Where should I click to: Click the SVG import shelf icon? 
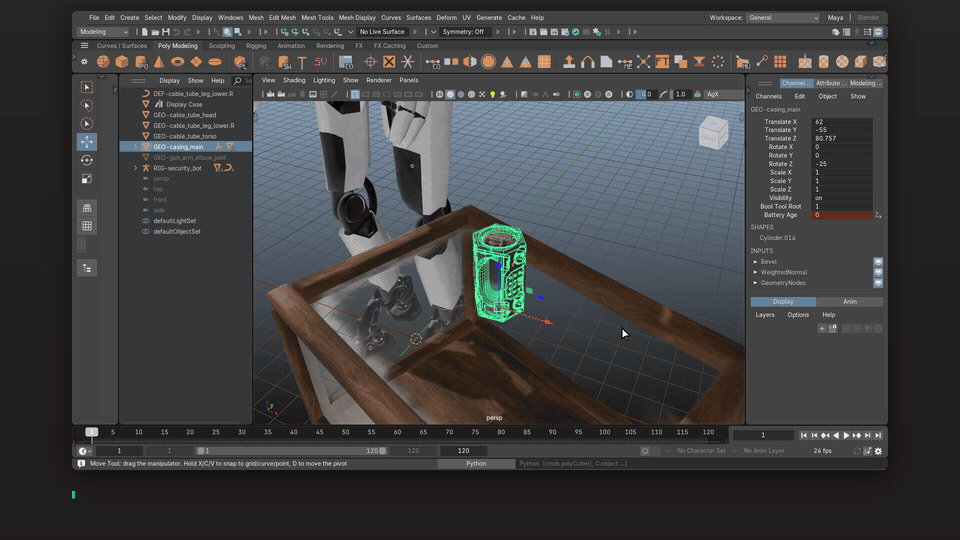(320, 62)
